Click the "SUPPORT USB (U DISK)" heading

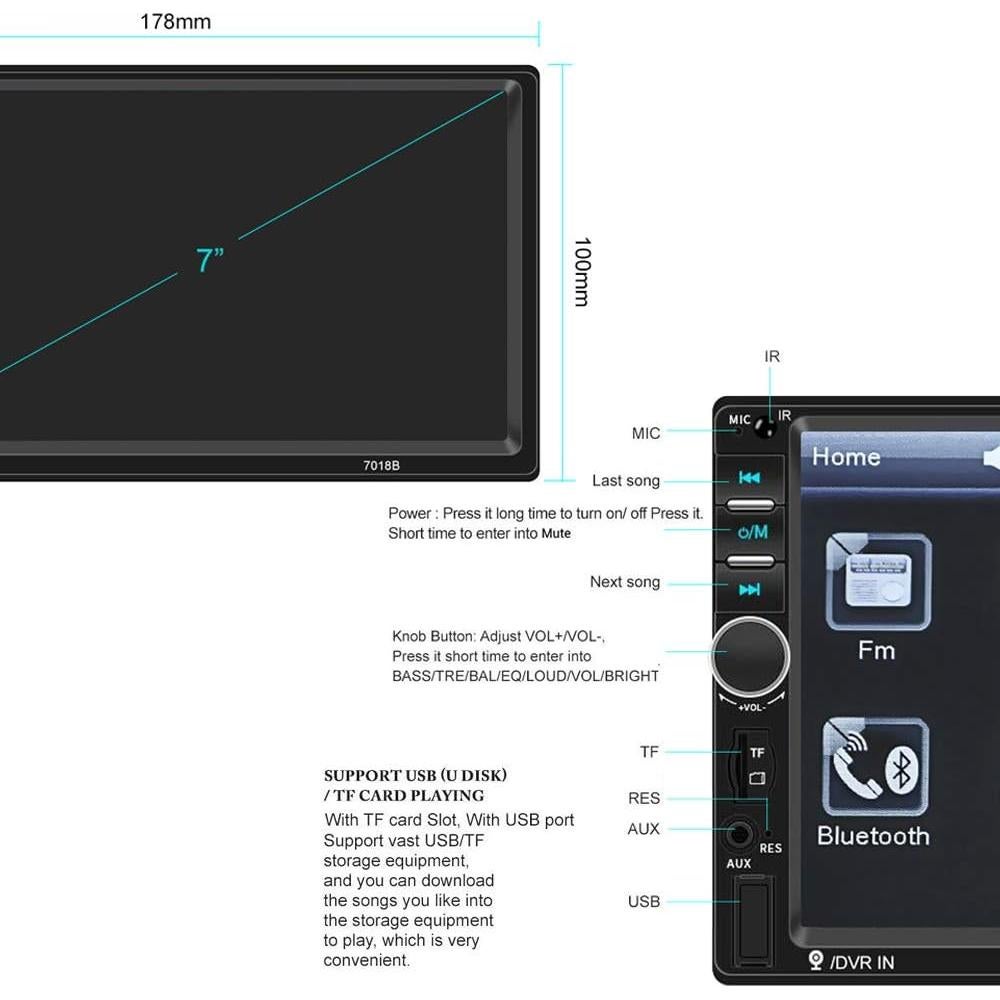tap(415, 776)
